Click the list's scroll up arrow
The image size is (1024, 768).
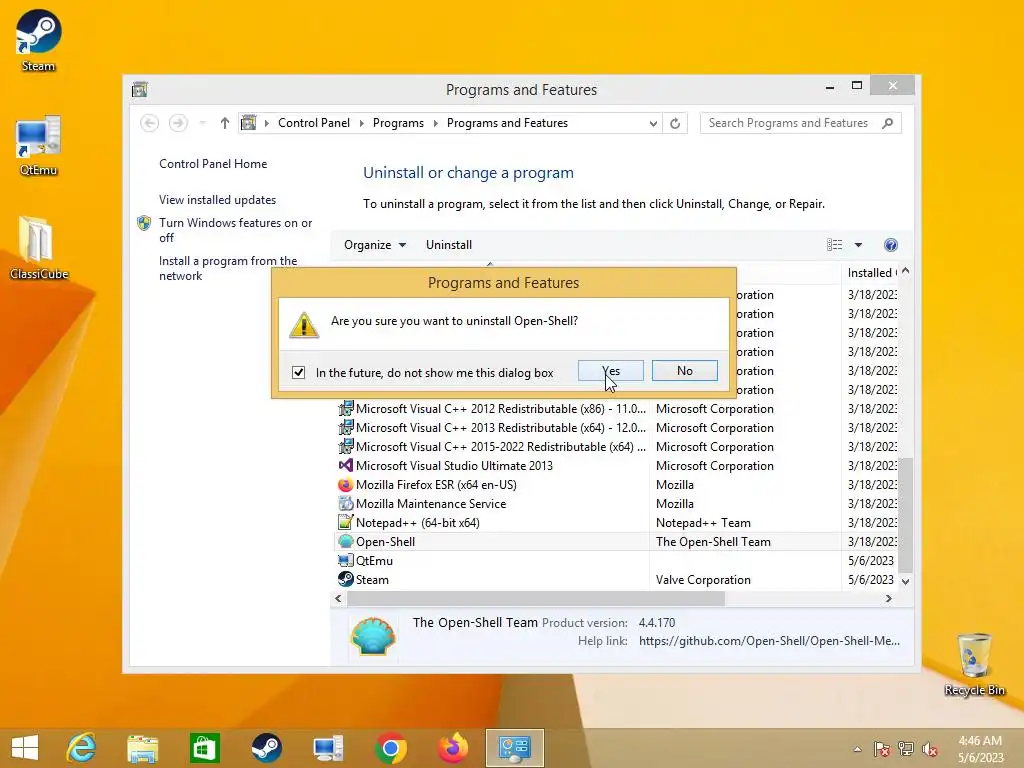click(905, 271)
